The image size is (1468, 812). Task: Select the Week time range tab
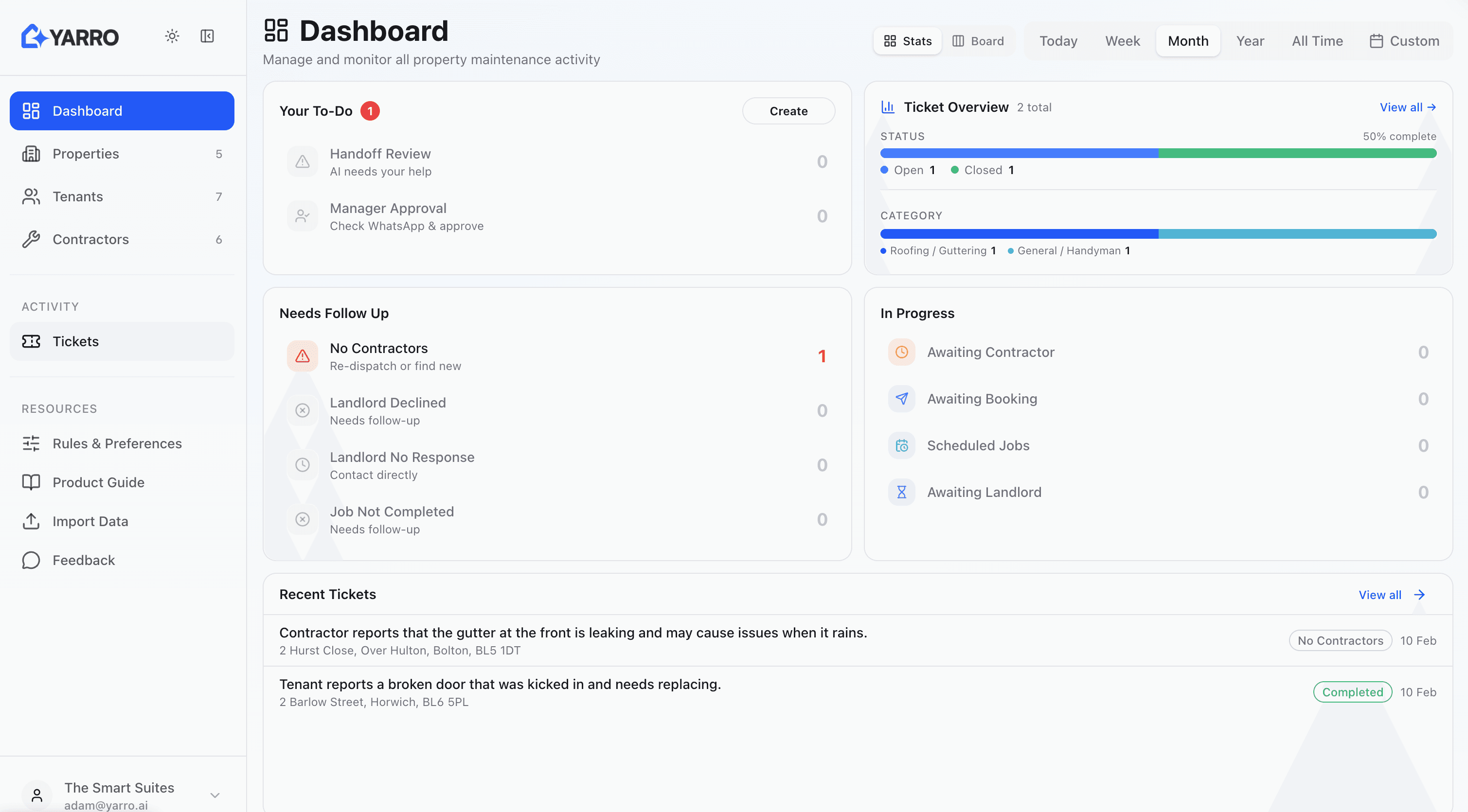pyautogui.click(x=1122, y=41)
